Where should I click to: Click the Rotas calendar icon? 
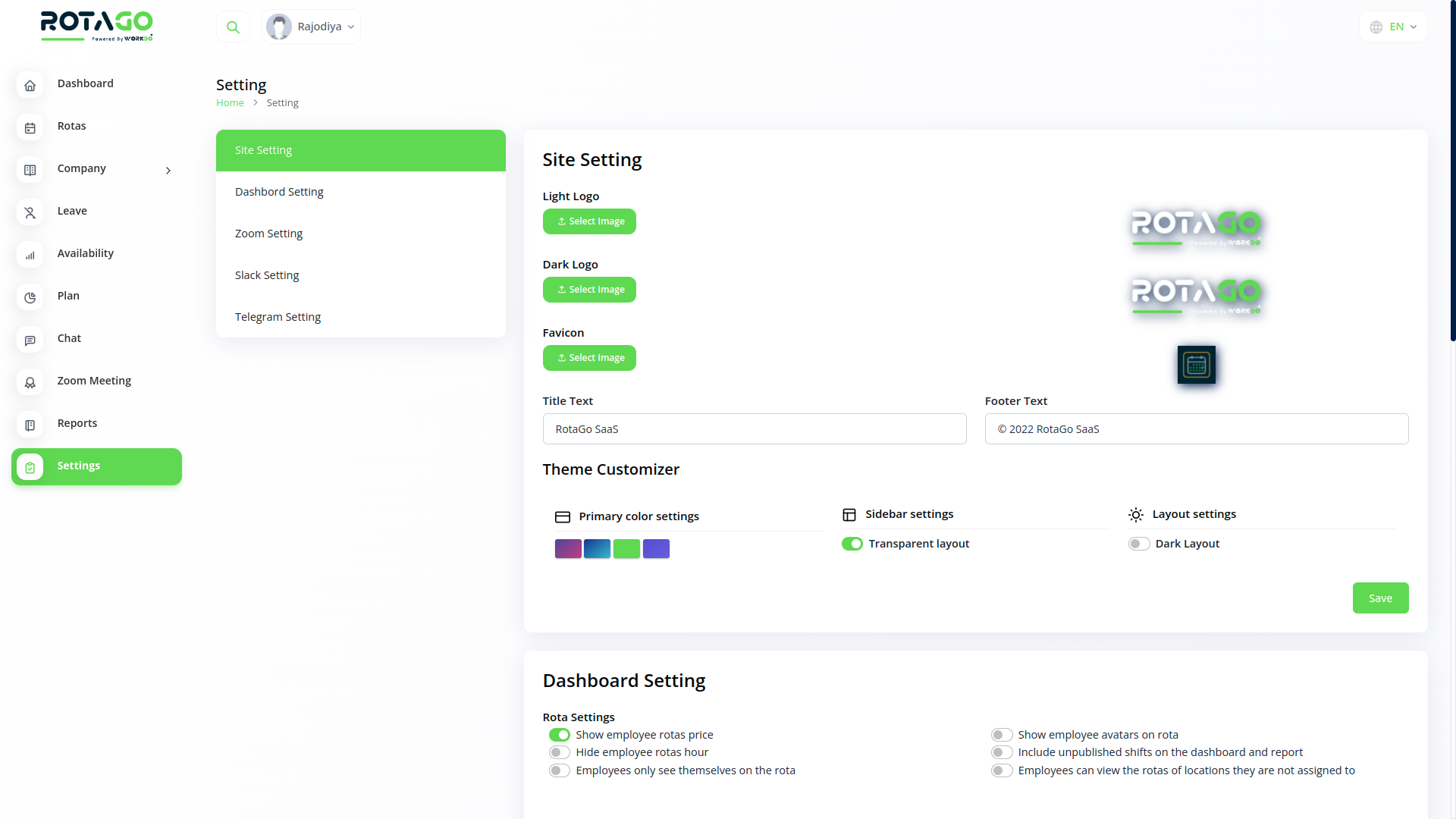tap(30, 127)
